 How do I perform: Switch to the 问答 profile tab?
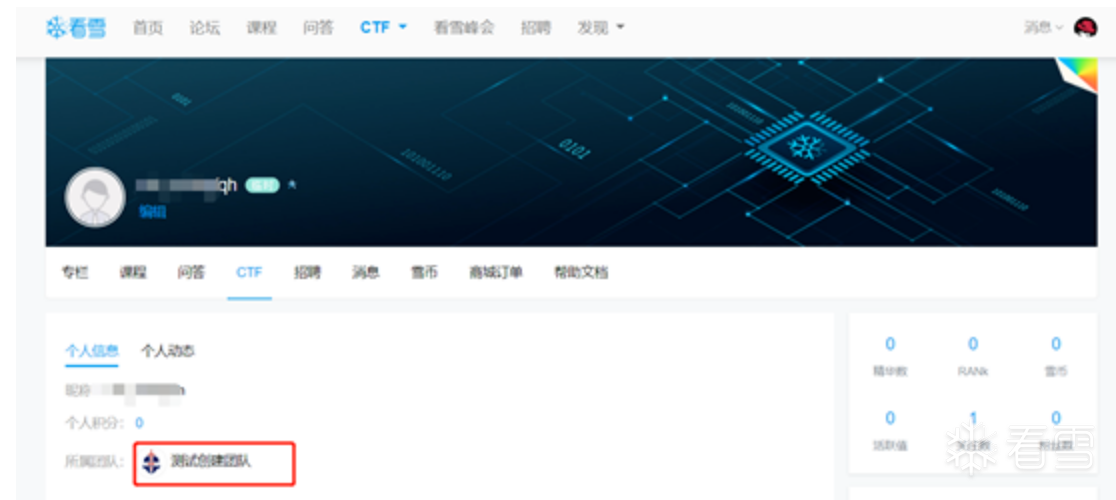(191, 272)
